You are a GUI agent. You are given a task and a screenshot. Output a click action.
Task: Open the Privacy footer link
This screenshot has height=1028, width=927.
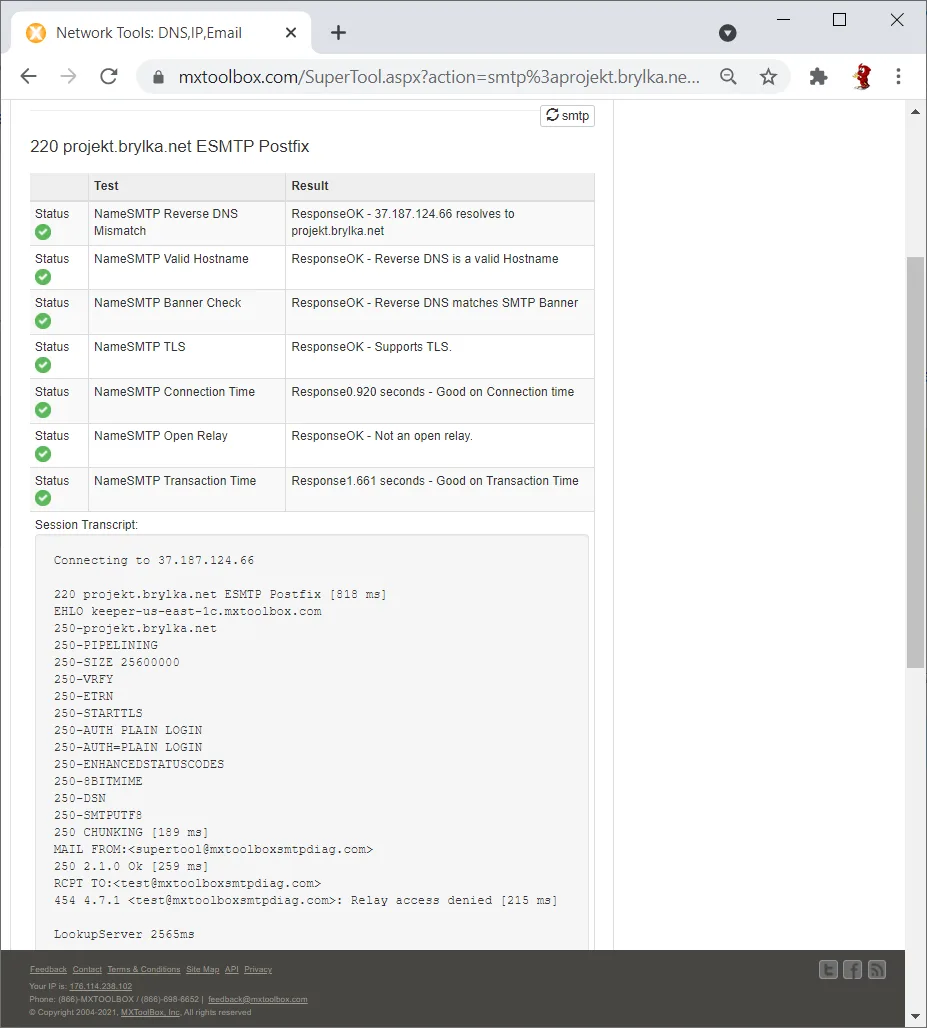click(258, 969)
